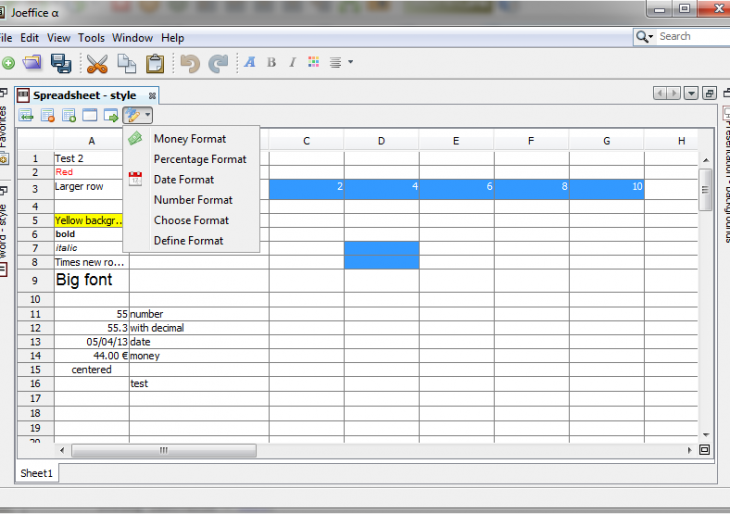Click the blue cell with value 10

click(x=607, y=189)
